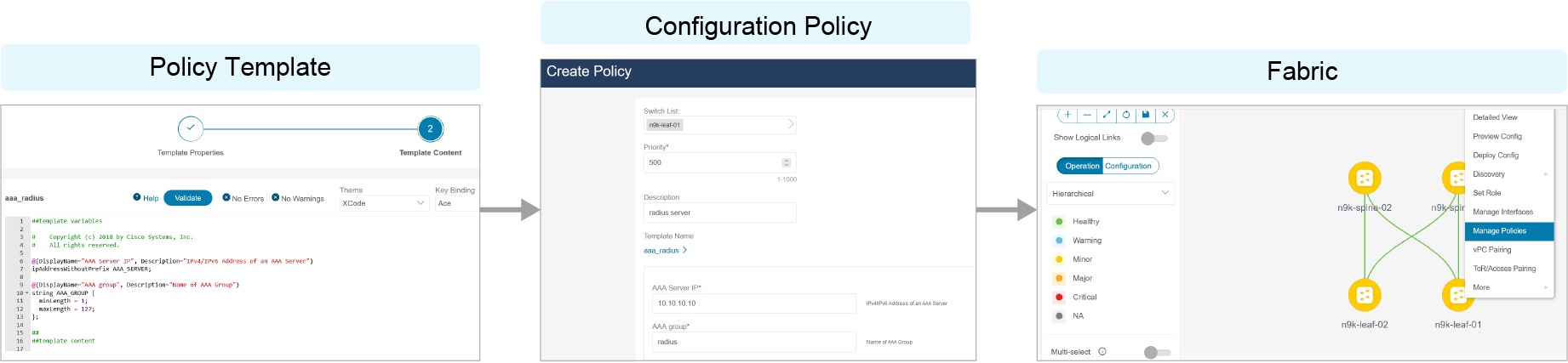Viewport: 1568px width, 363px height.
Task: Open the aaa_radius template name link
Action: [661, 251]
